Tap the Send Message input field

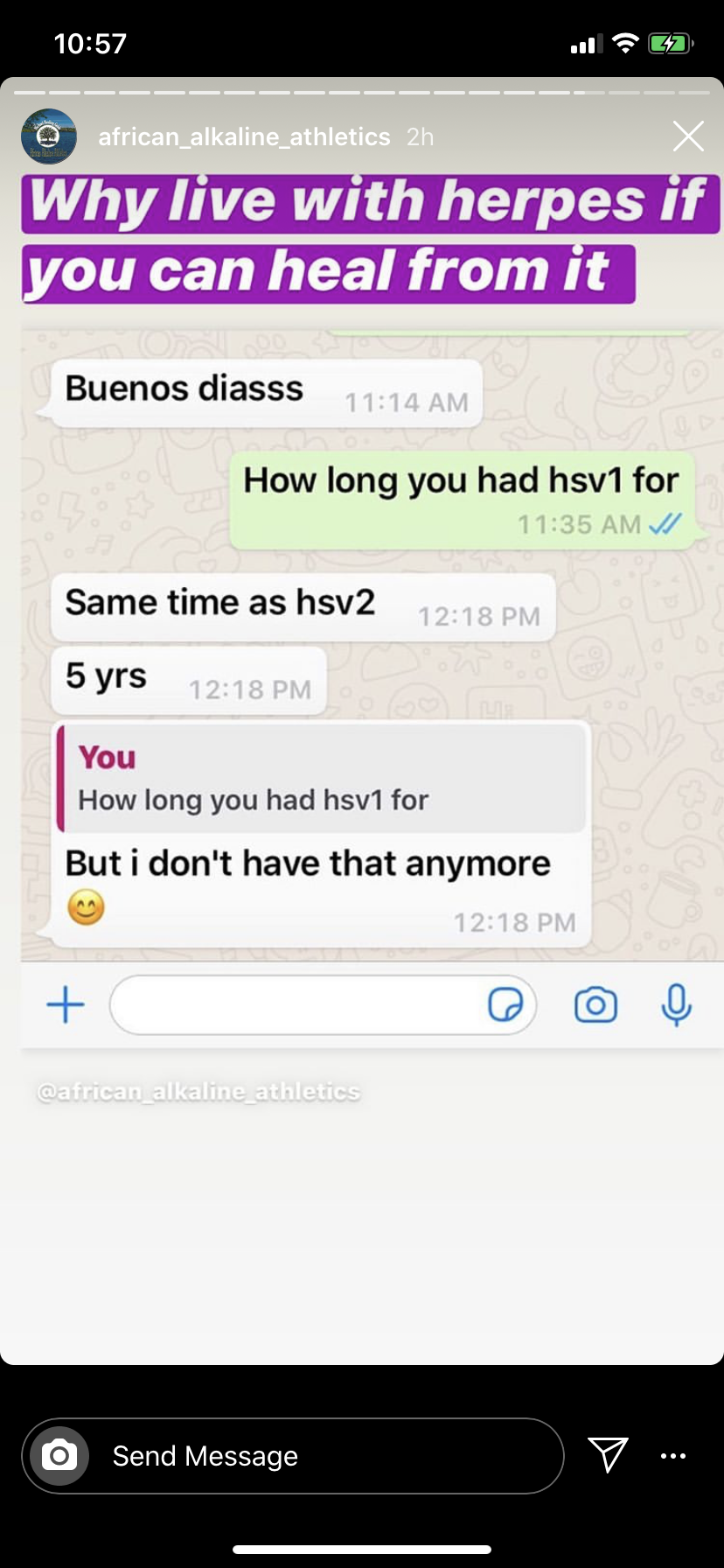coord(293,1456)
